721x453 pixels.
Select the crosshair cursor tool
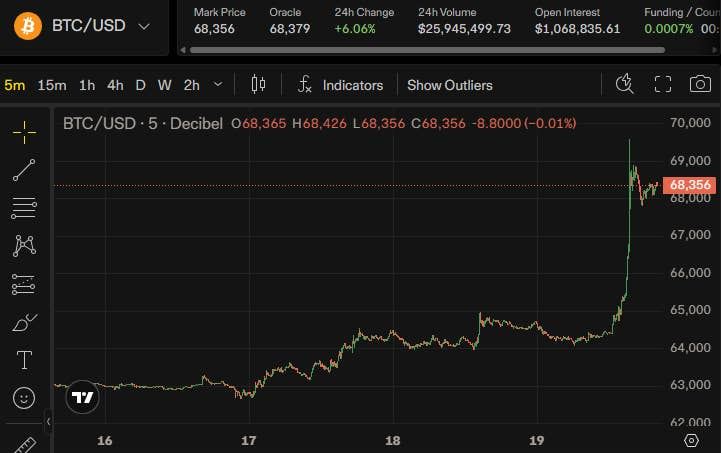point(24,132)
